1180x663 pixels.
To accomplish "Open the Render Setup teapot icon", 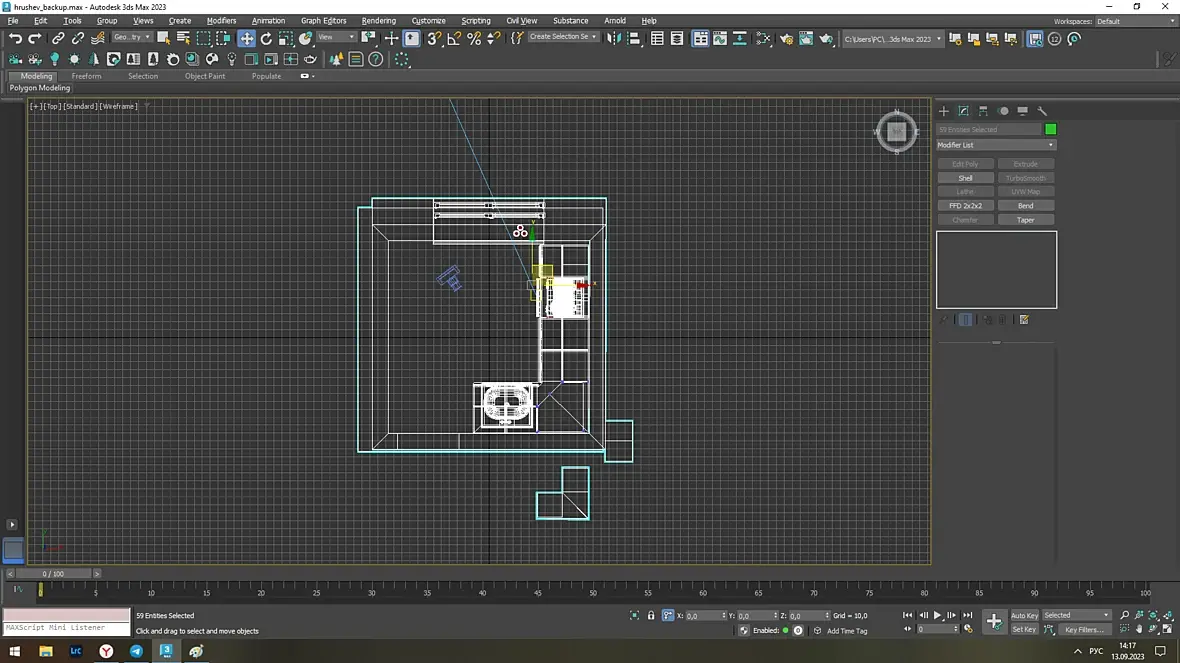I will click(x=786, y=38).
